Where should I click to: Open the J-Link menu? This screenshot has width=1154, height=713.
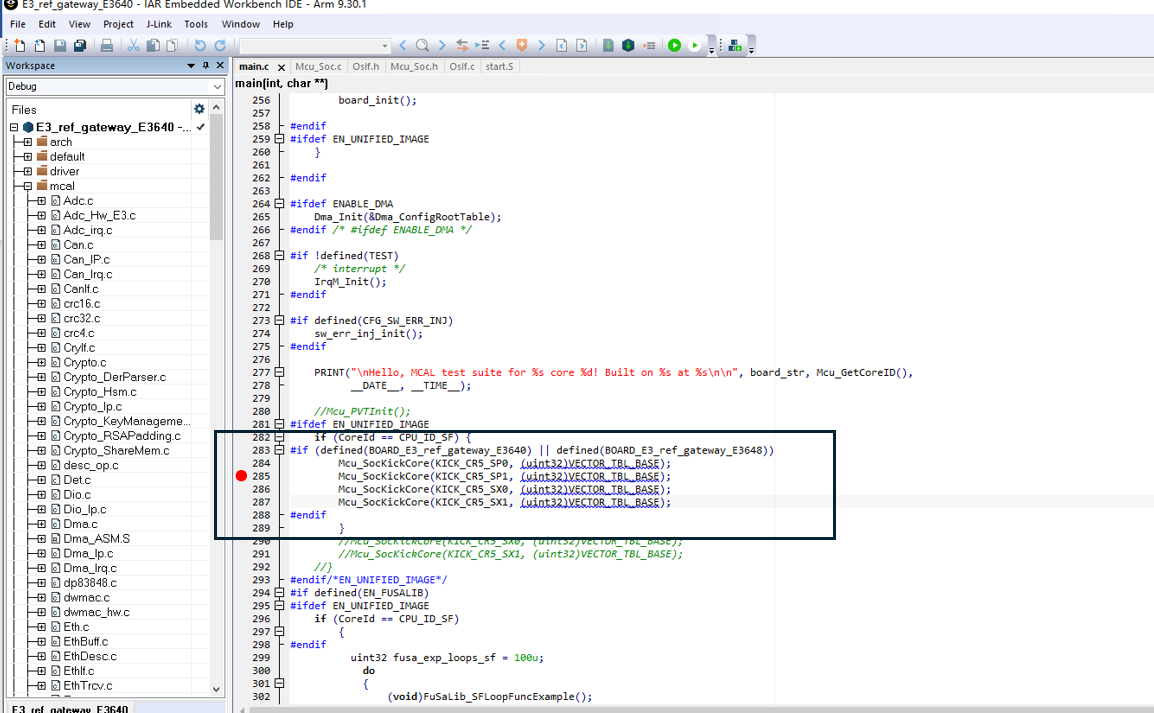click(157, 24)
